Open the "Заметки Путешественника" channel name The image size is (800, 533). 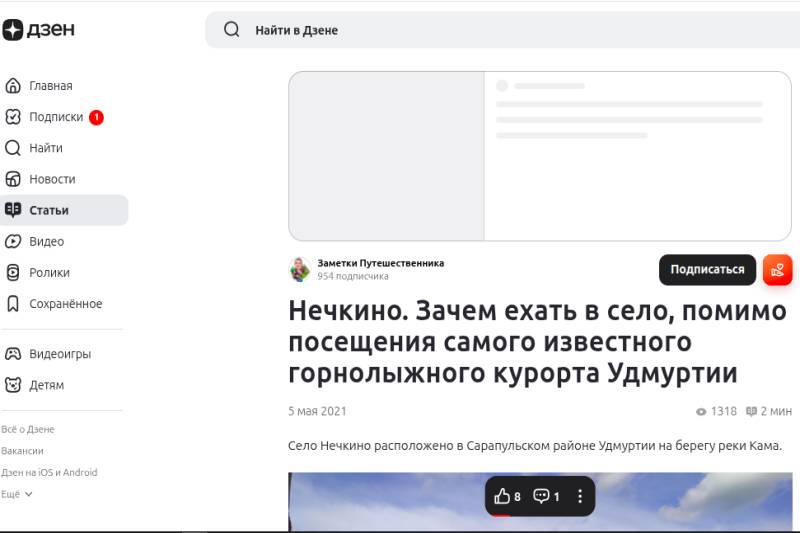pyautogui.click(x=381, y=263)
